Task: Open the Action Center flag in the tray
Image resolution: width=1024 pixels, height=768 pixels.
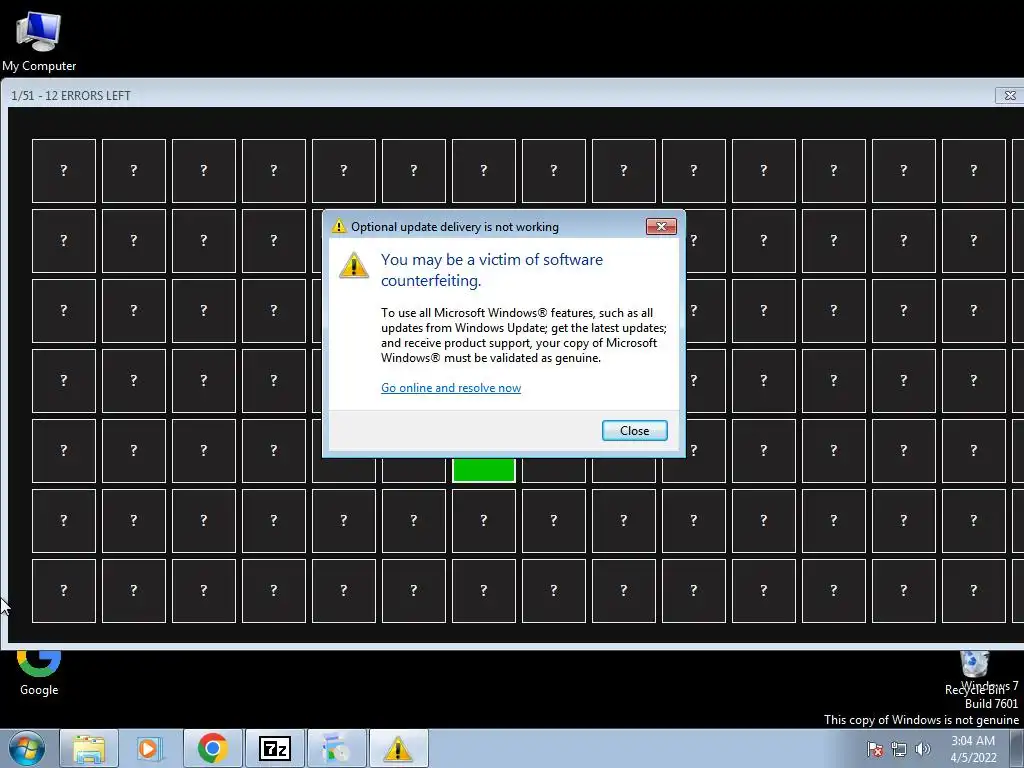Action: (875, 749)
